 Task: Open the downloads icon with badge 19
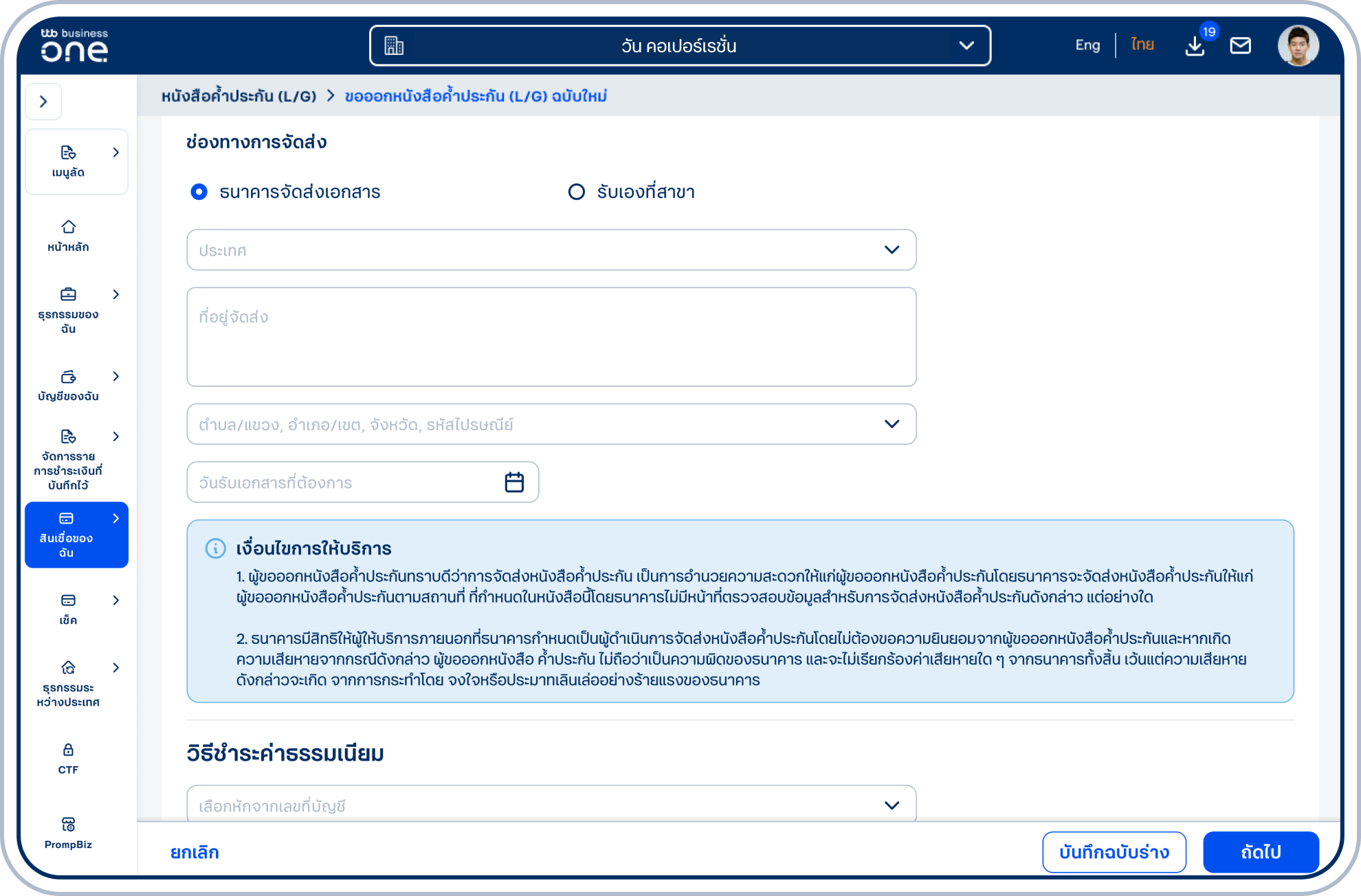pos(1195,45)
